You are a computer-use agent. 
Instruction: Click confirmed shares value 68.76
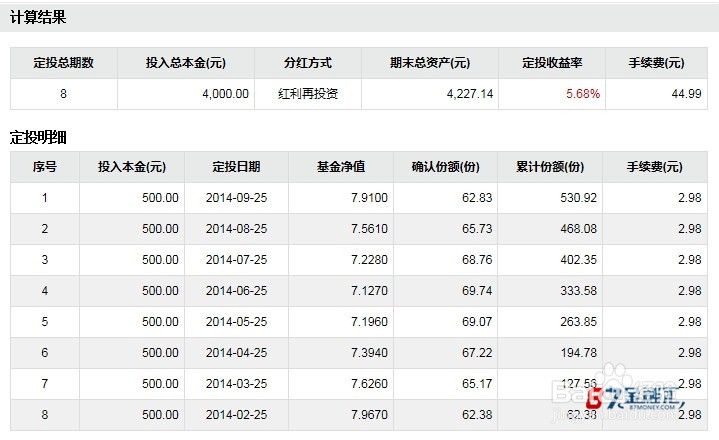[x=477, y=260]
